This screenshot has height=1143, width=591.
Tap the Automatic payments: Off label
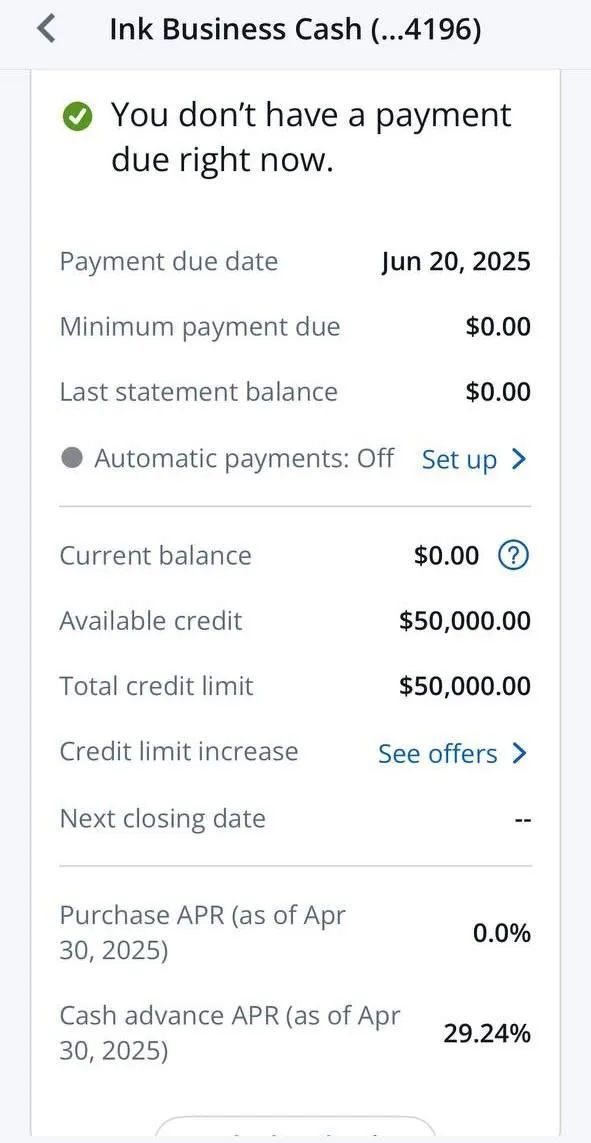point(244,459)
